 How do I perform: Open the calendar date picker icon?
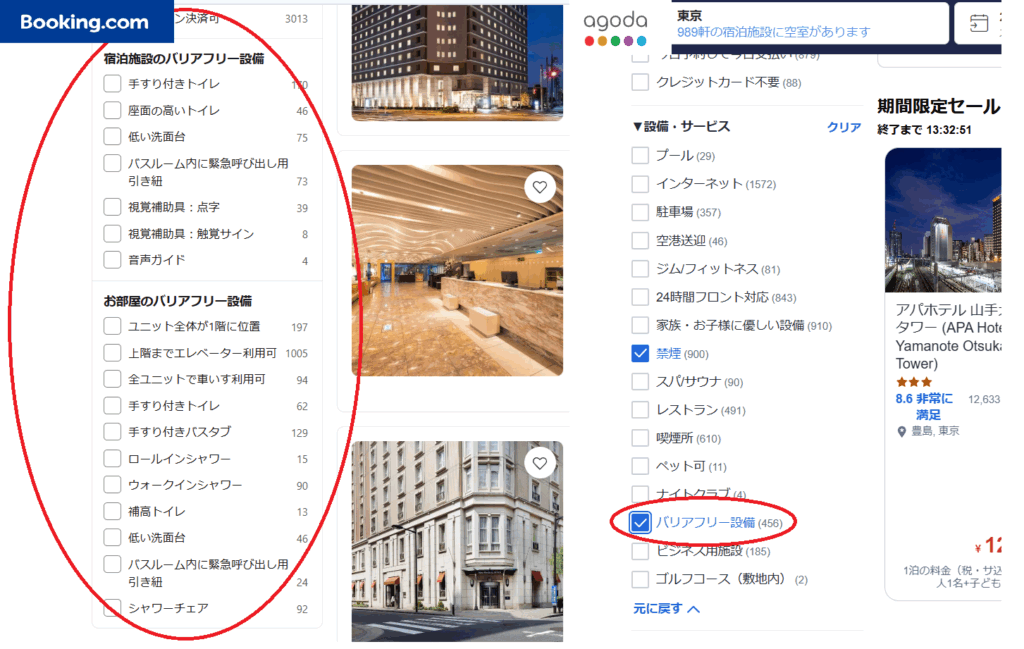(979, 23)
